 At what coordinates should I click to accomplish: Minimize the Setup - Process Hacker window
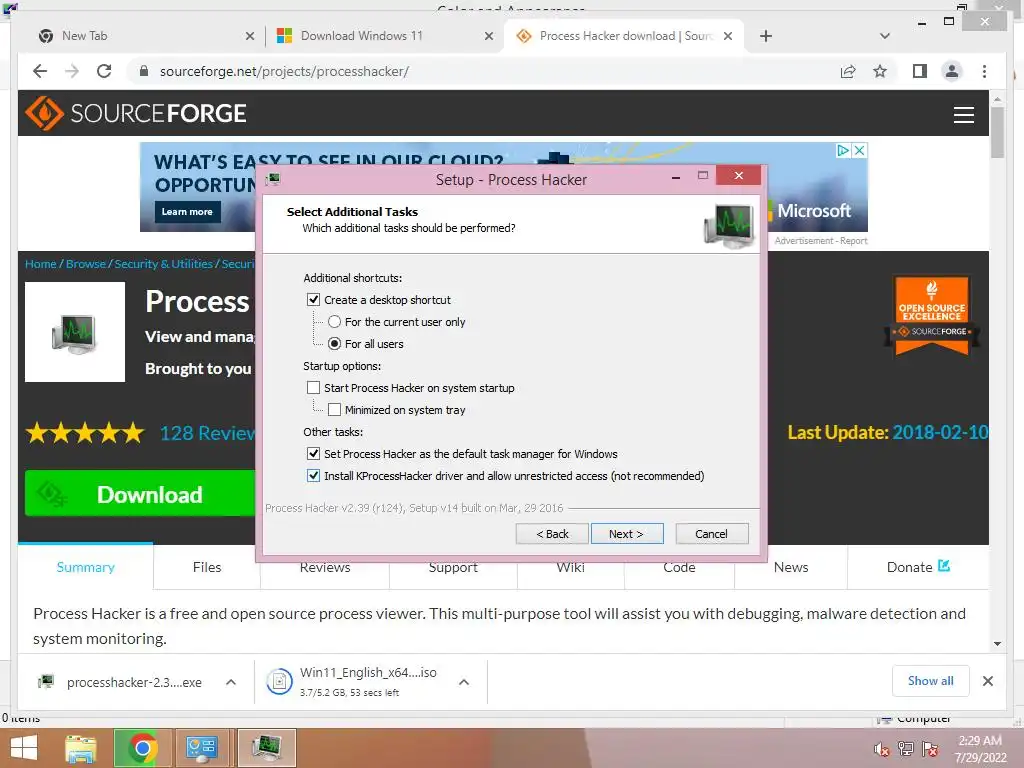[x=676, y=176]
